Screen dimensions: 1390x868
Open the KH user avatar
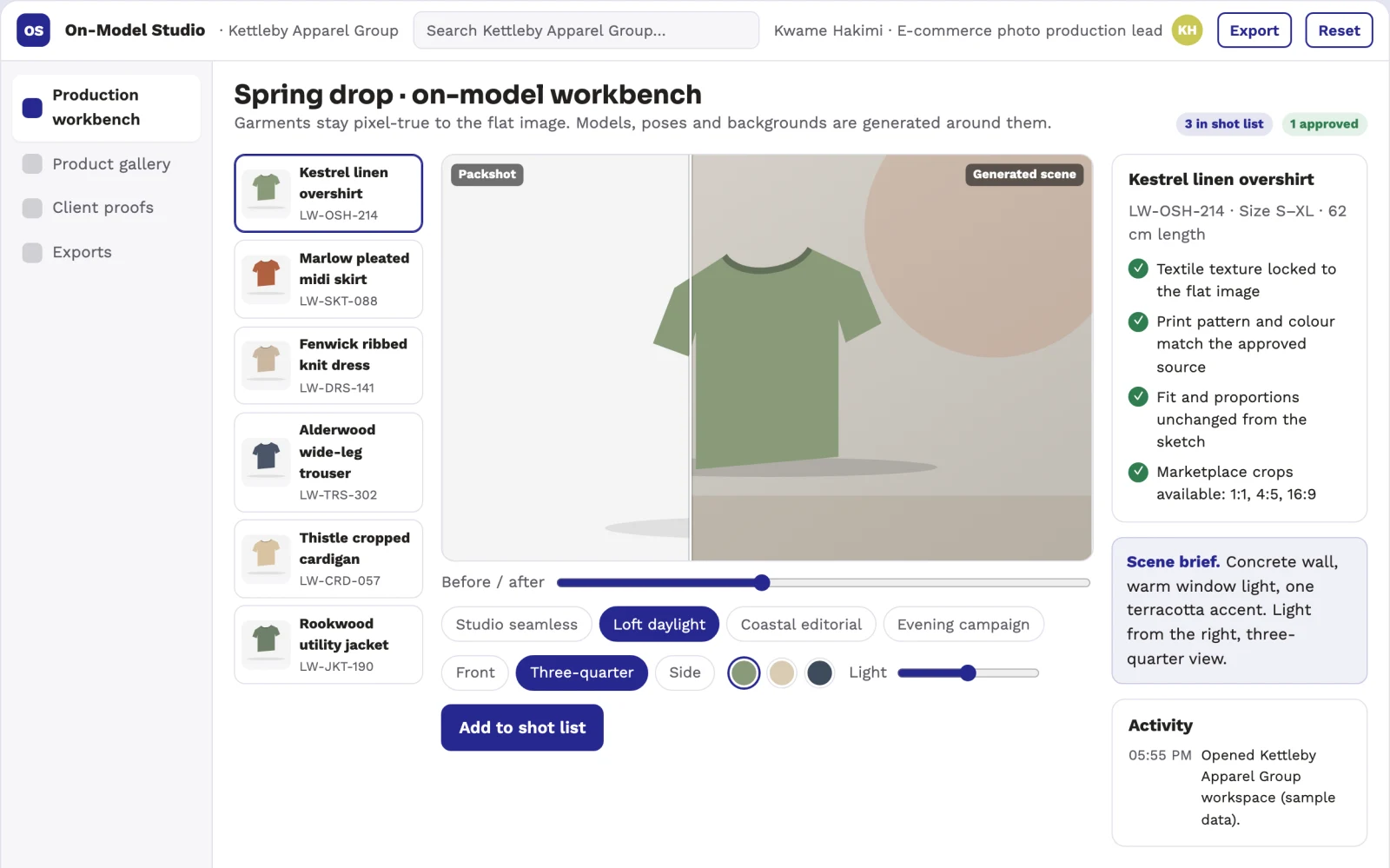[1187, 30]
